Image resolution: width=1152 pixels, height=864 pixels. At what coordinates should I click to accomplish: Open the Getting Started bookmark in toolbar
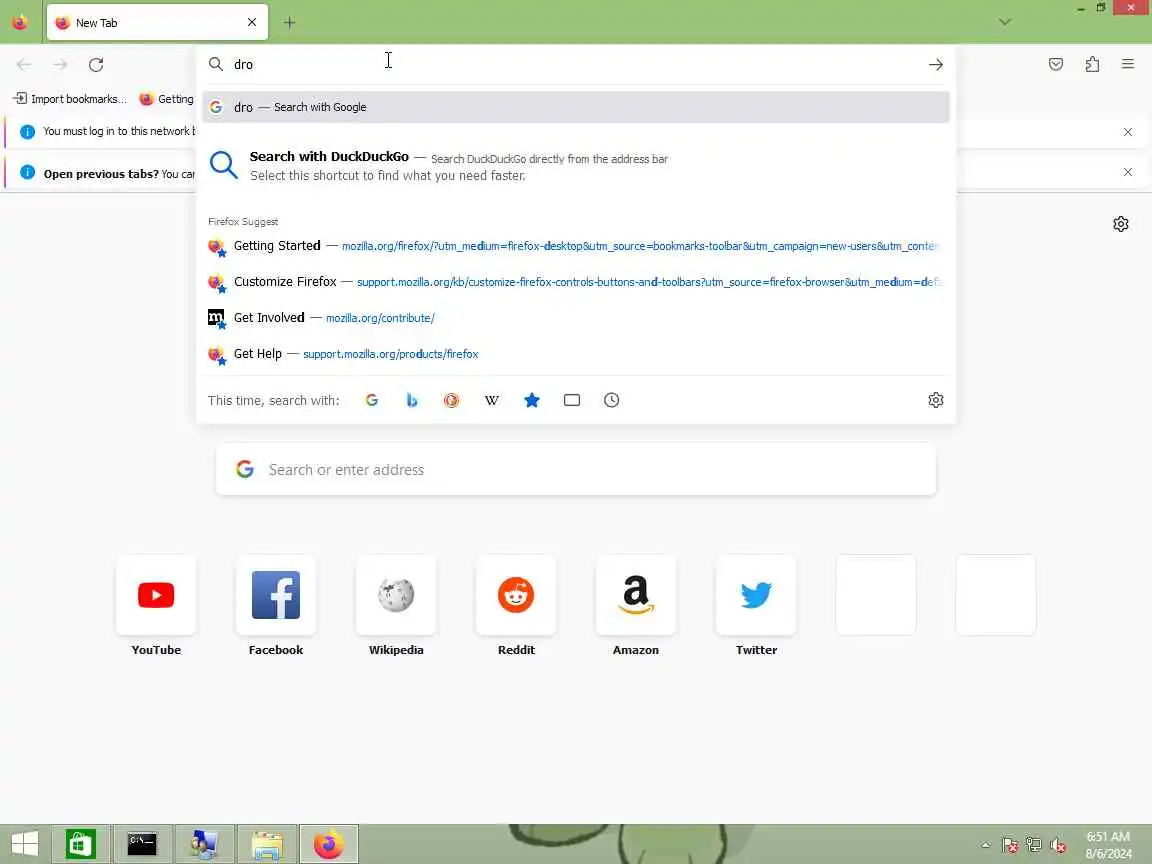[166, 99]
